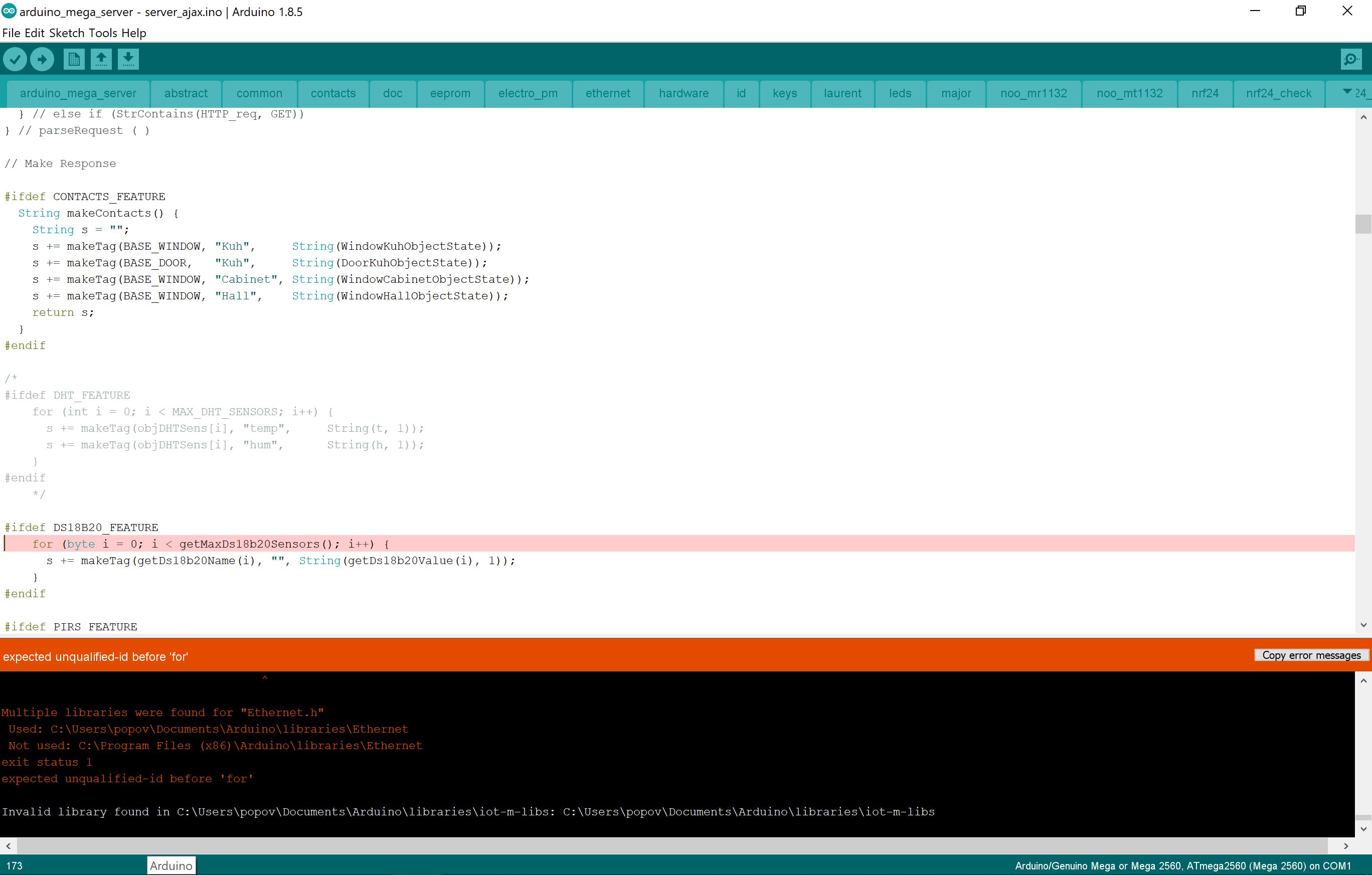The width and height of the screenshot is (1372, 875).
Task: Click the New sketch document icon
Action: click(x=74, y=59)
